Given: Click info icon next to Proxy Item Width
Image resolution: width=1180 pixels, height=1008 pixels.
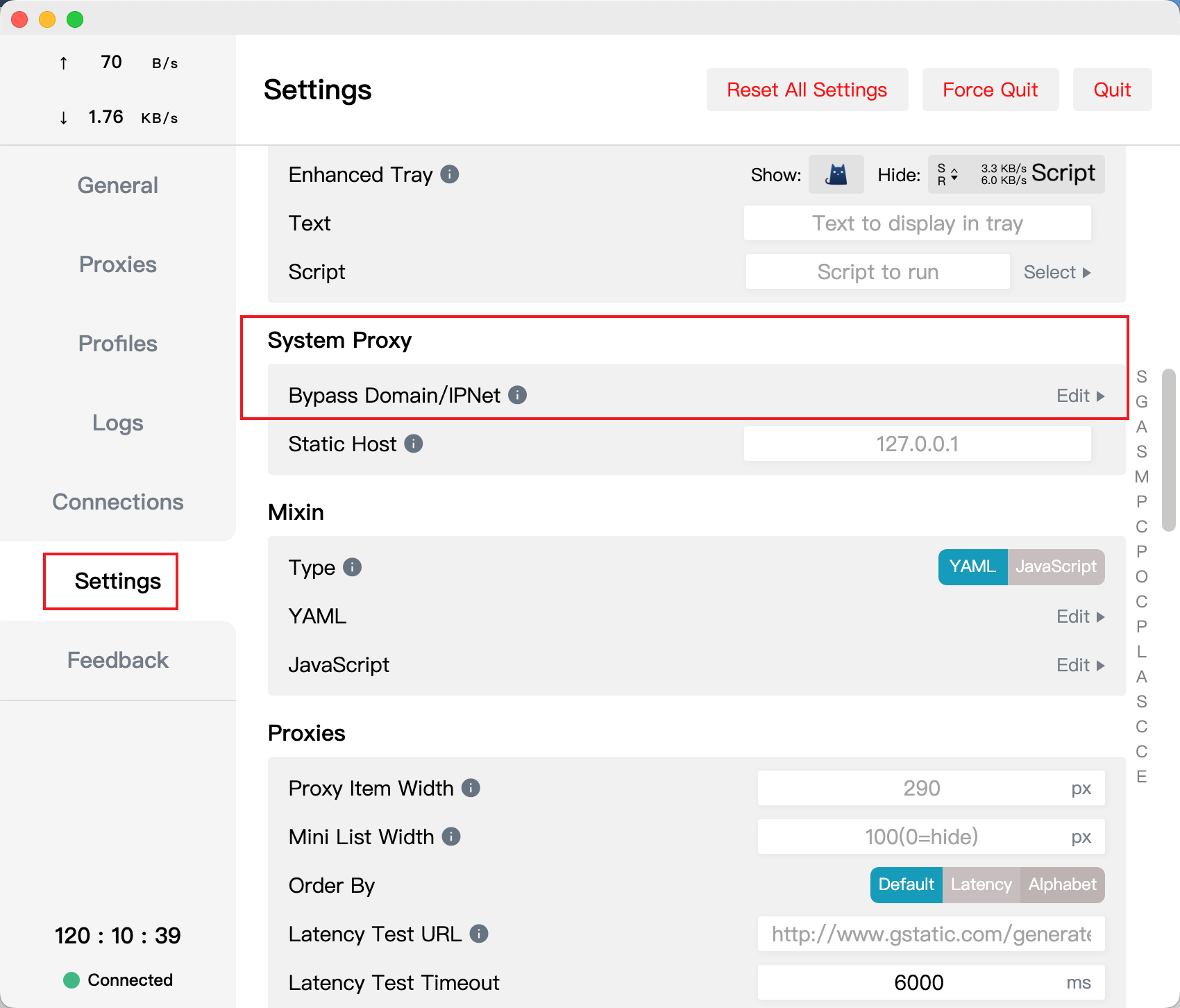Looking at the screenshot, I should [471, 788].
